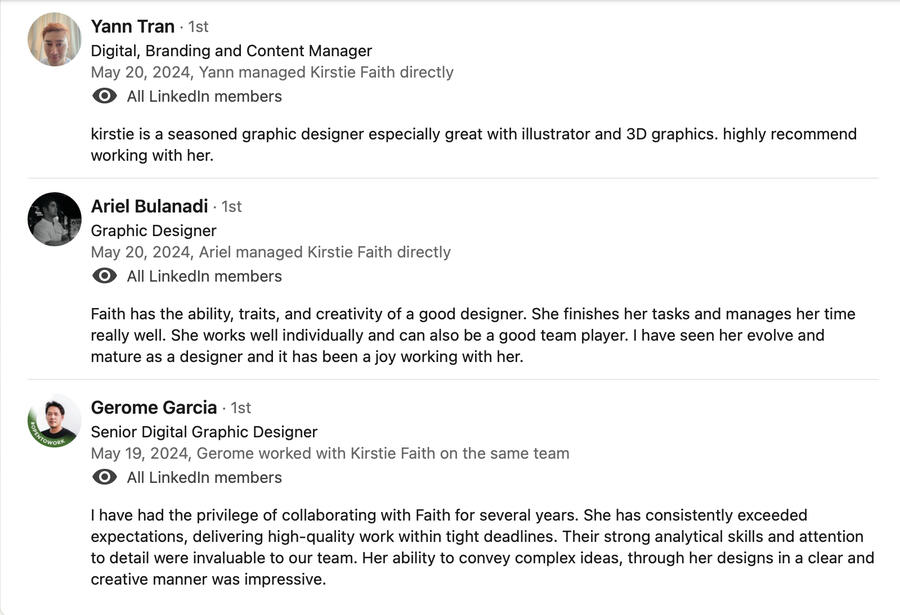Click Gerome's recommendation paragraph text
Image resolution: width=900 pixels, height=615 pixels.
point(482,547)
